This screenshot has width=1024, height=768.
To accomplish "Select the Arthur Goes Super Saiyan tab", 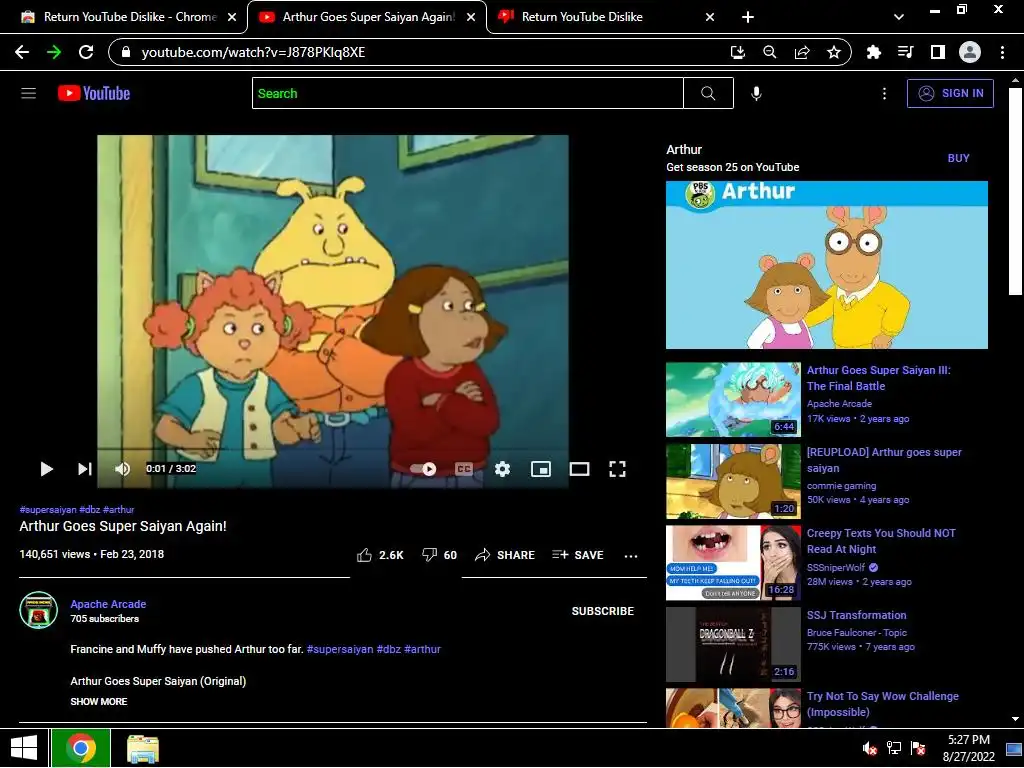I will (x=367, y=17).
